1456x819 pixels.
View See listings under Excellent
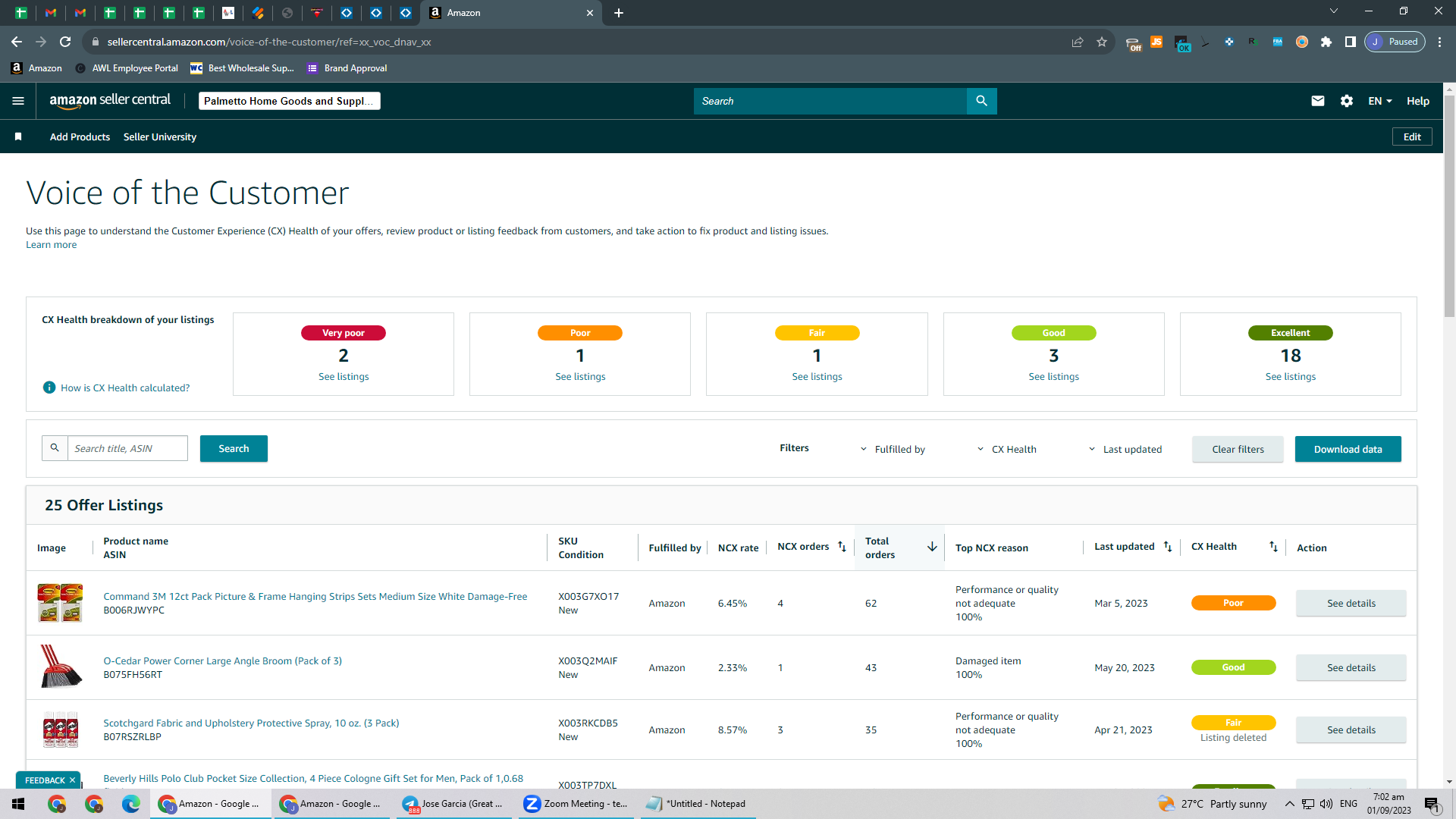[1290, 377]
